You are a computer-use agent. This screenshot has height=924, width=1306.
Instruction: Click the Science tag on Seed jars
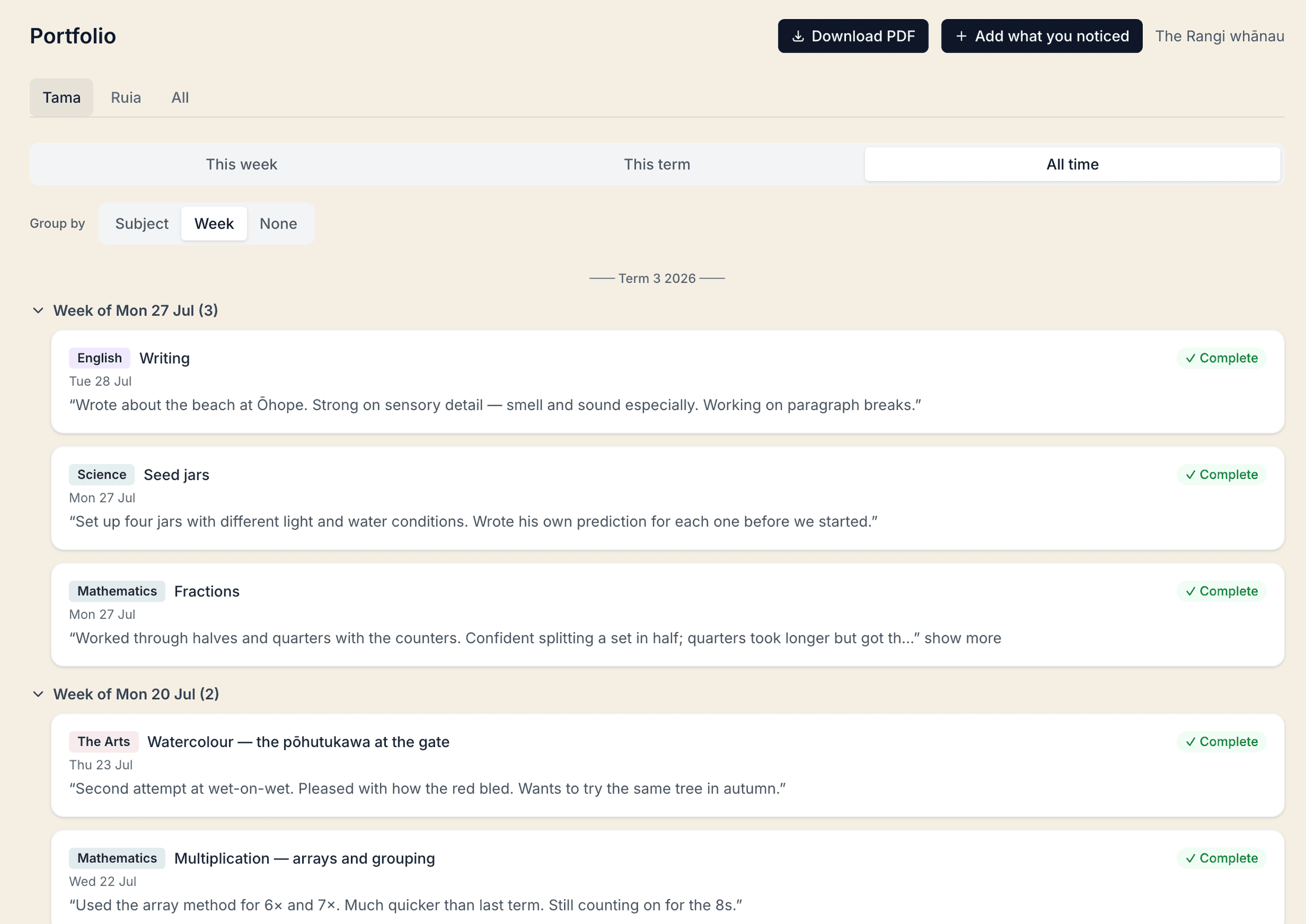pyautogui.click(x=102, y=475)
